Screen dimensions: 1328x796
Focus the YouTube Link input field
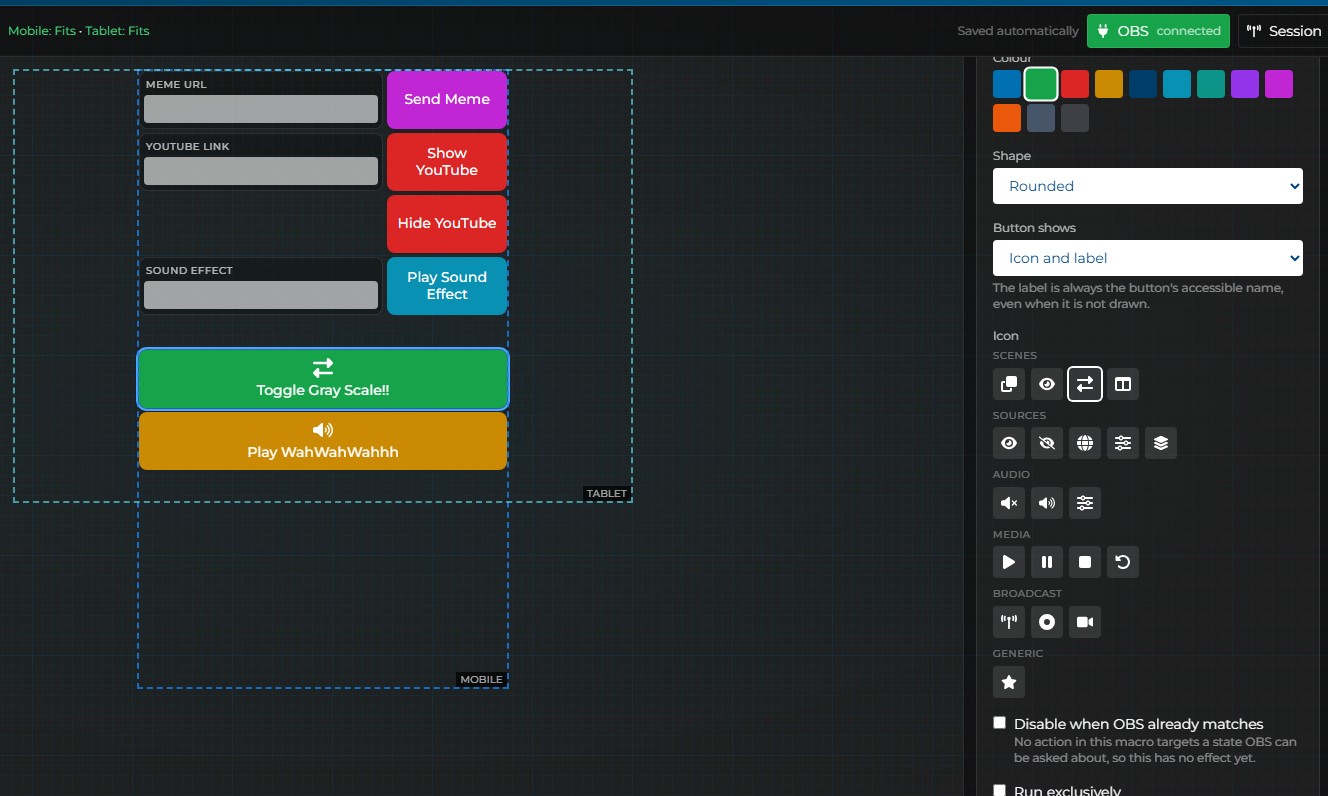(261, 171)
